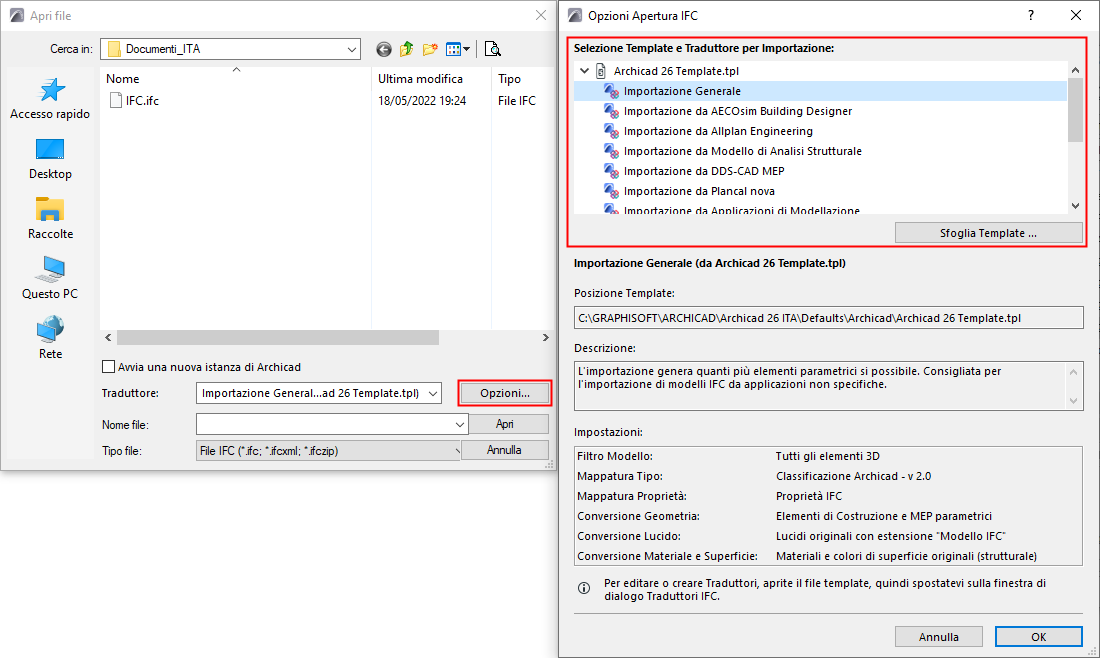Screen dimensions: 1100x658
Task: Click the 'Conversione Materiale e Superficie:' row
Action: coord(829,556)
